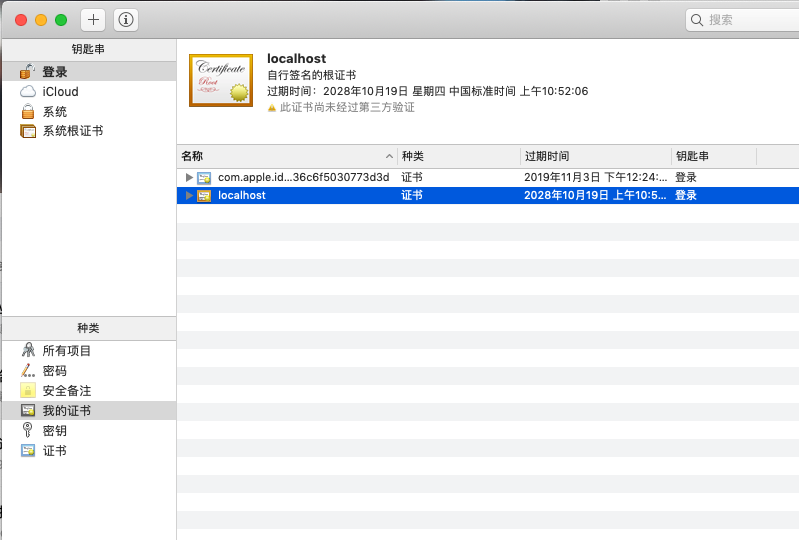Select the 登录 keychain padlock icon
Image resolution: width=799 pixels, height=540 pixels.
pyautogui.click(x=28, y=72)
